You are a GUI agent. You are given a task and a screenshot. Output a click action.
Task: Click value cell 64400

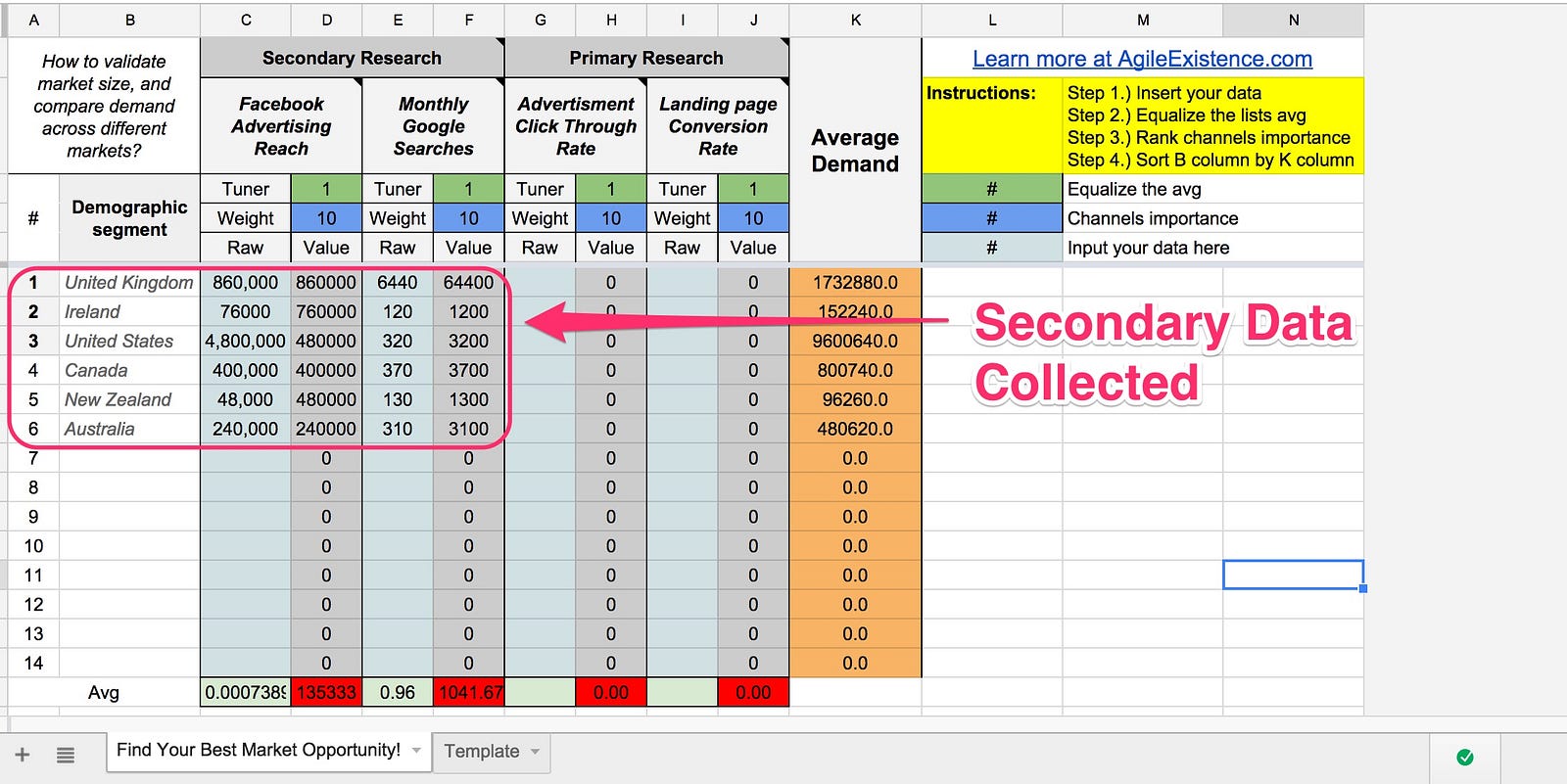click(468, 283)
